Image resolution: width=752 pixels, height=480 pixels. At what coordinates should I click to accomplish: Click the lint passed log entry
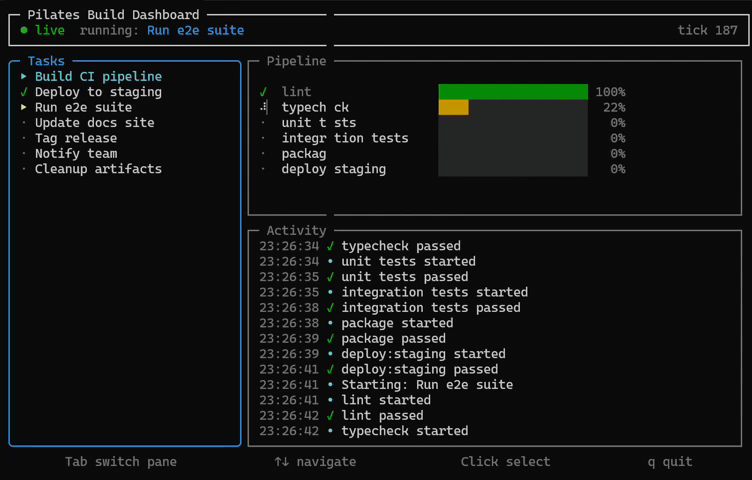[x=341, y=415]
